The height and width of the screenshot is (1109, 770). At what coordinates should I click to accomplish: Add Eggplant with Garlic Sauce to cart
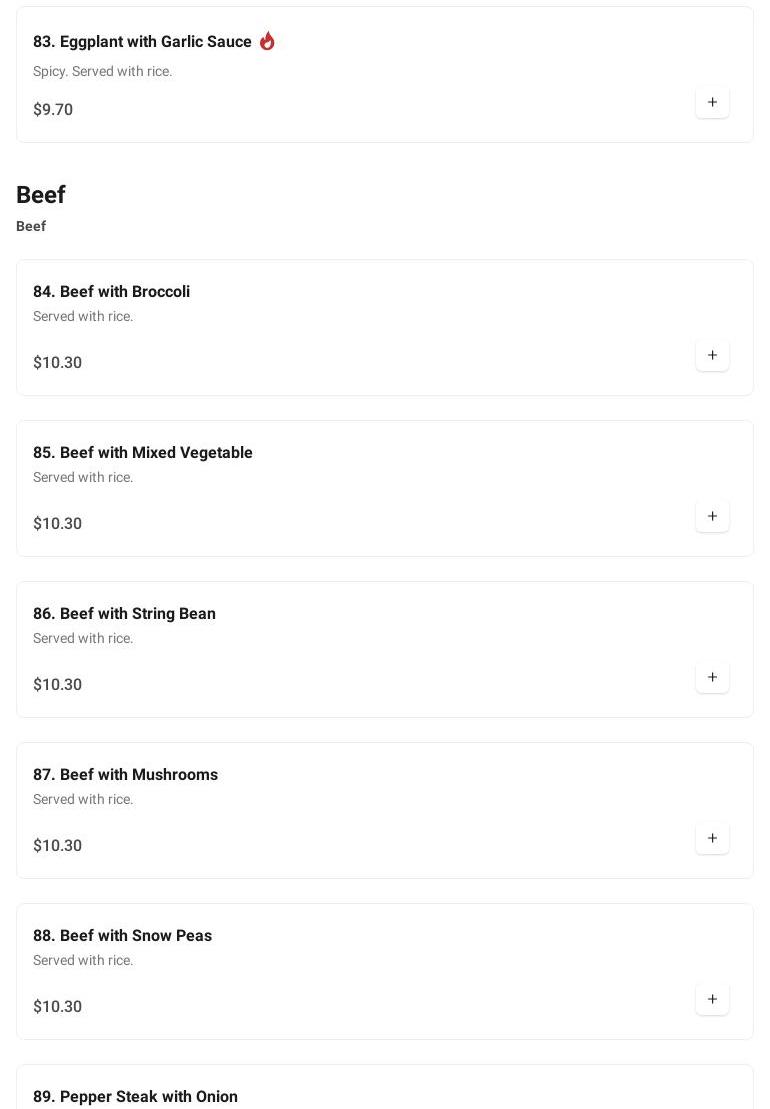pos(712,102)
